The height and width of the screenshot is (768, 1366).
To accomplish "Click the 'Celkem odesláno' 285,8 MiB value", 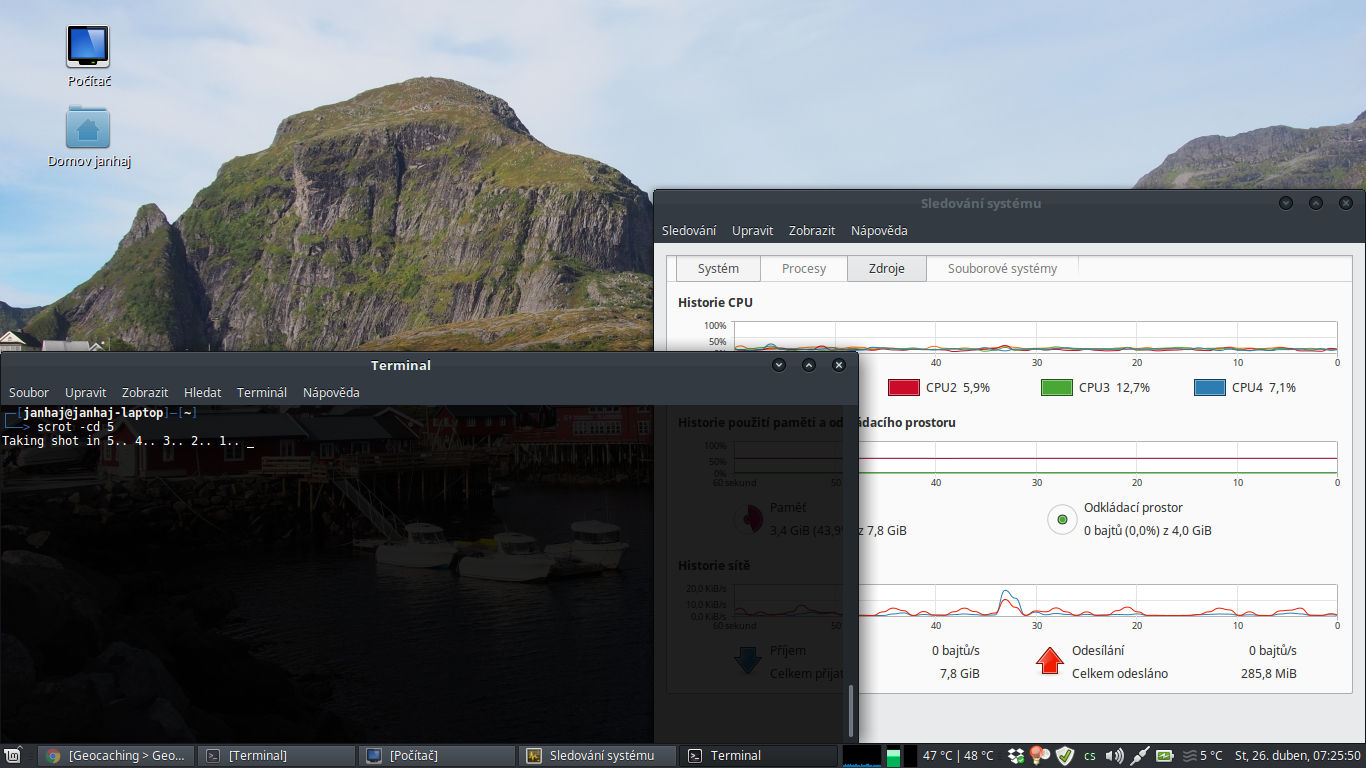I will (x=1268, y=673).
